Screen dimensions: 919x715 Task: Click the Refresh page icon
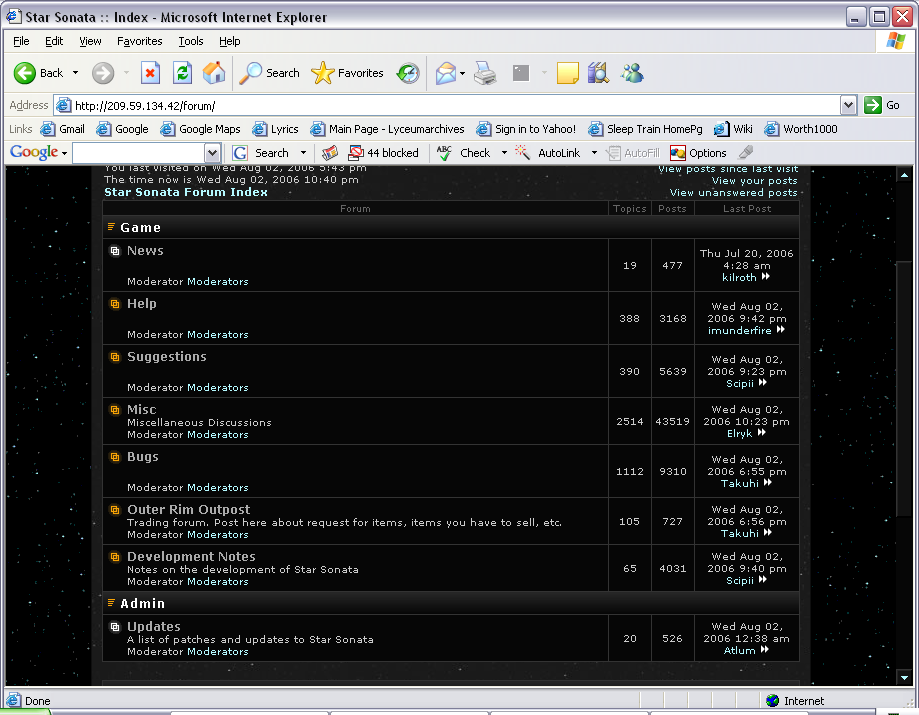click(182, 73)
